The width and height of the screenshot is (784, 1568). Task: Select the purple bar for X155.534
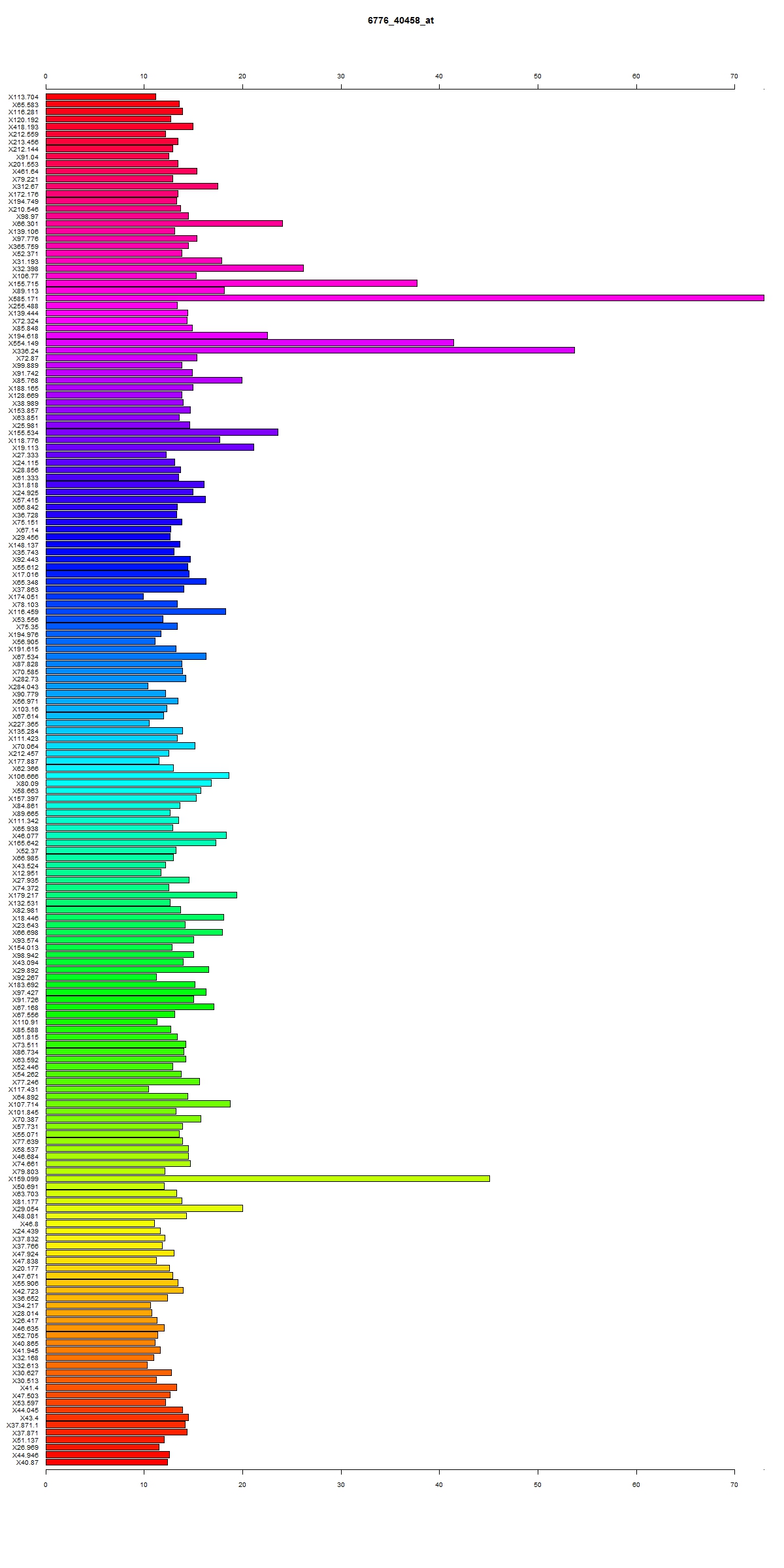(162, 433)
